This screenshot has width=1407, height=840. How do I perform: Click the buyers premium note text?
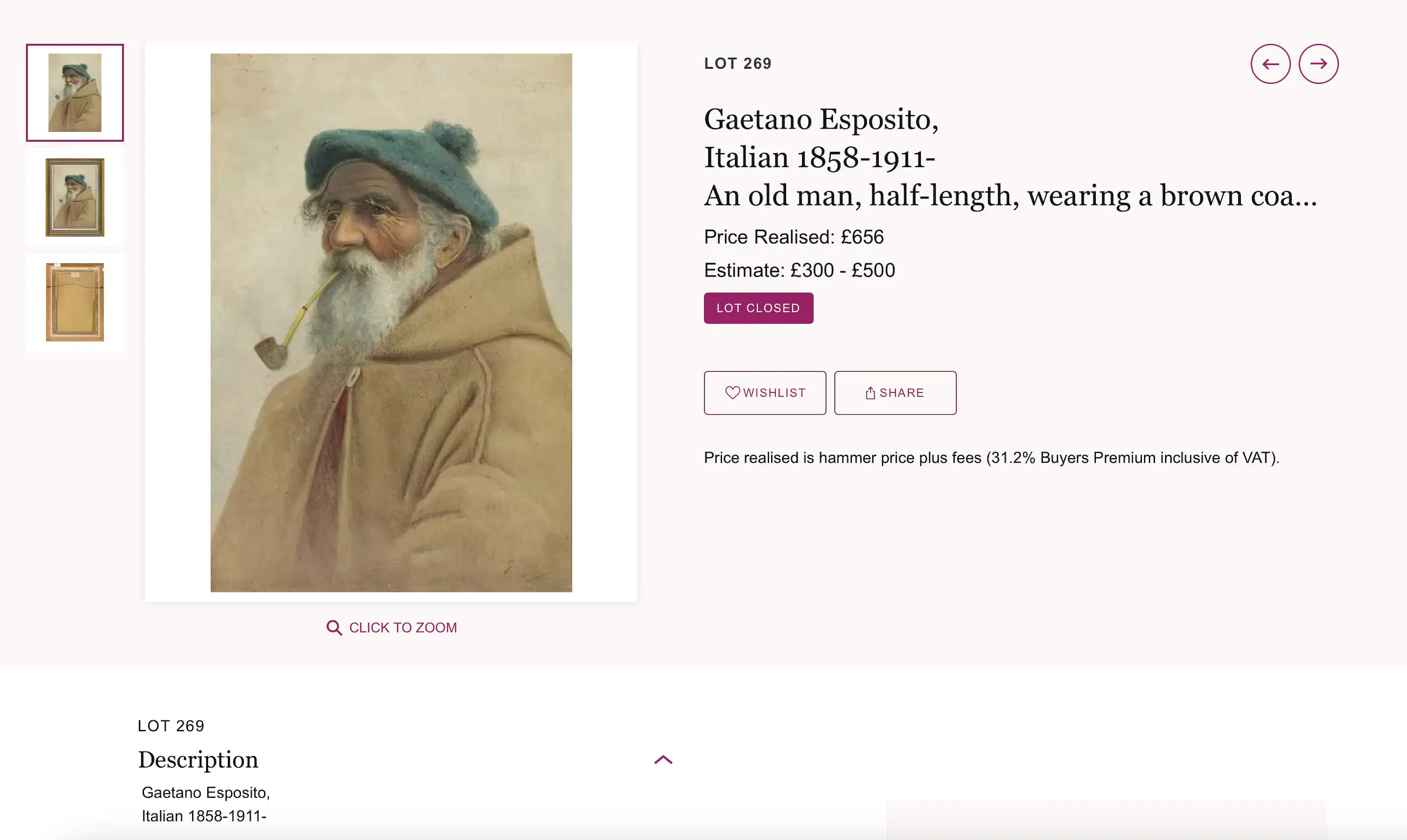[x=991, y=458]
